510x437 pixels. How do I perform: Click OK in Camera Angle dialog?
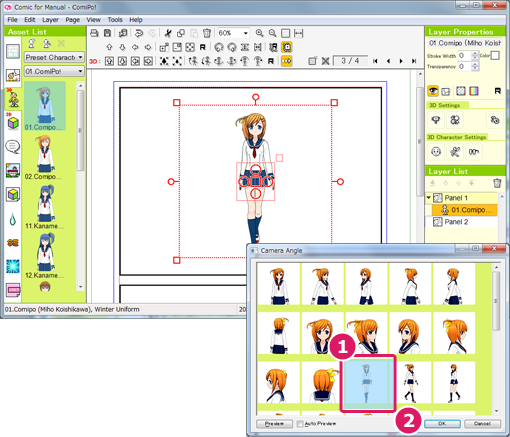[442, 424]
